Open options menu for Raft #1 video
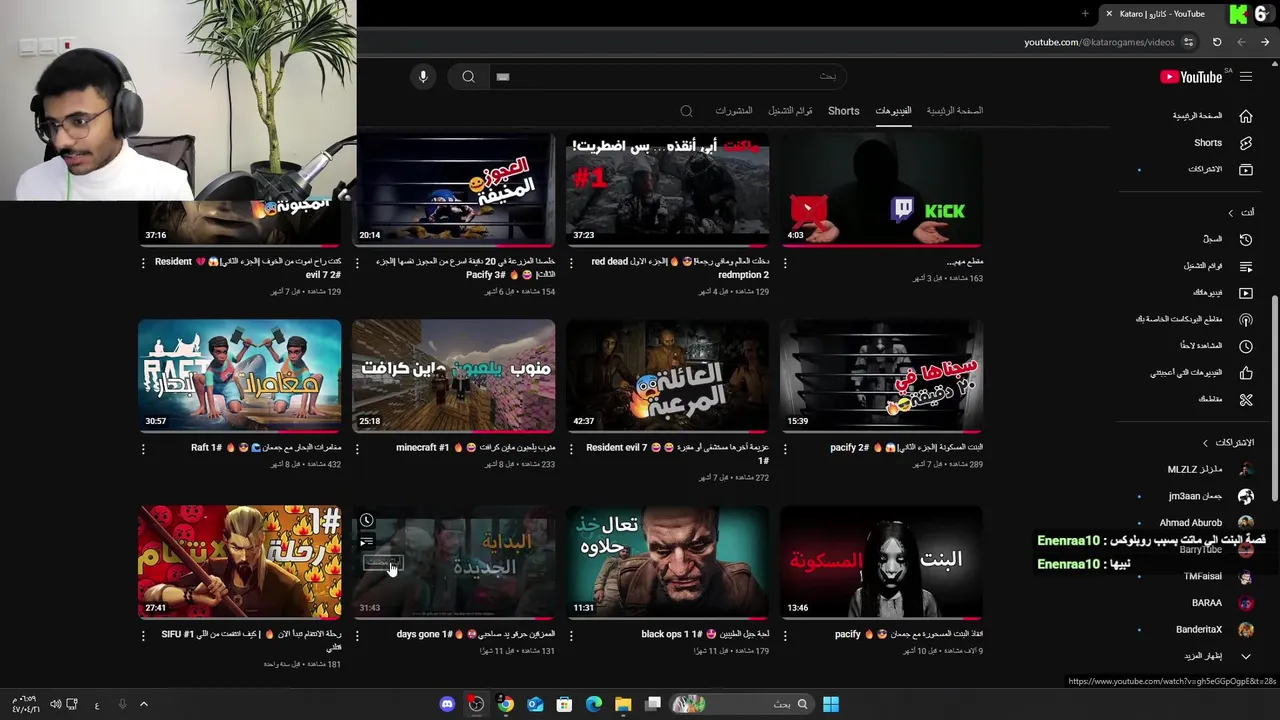This screenshot has width=1280, height=720. click(x=143, y=449)
